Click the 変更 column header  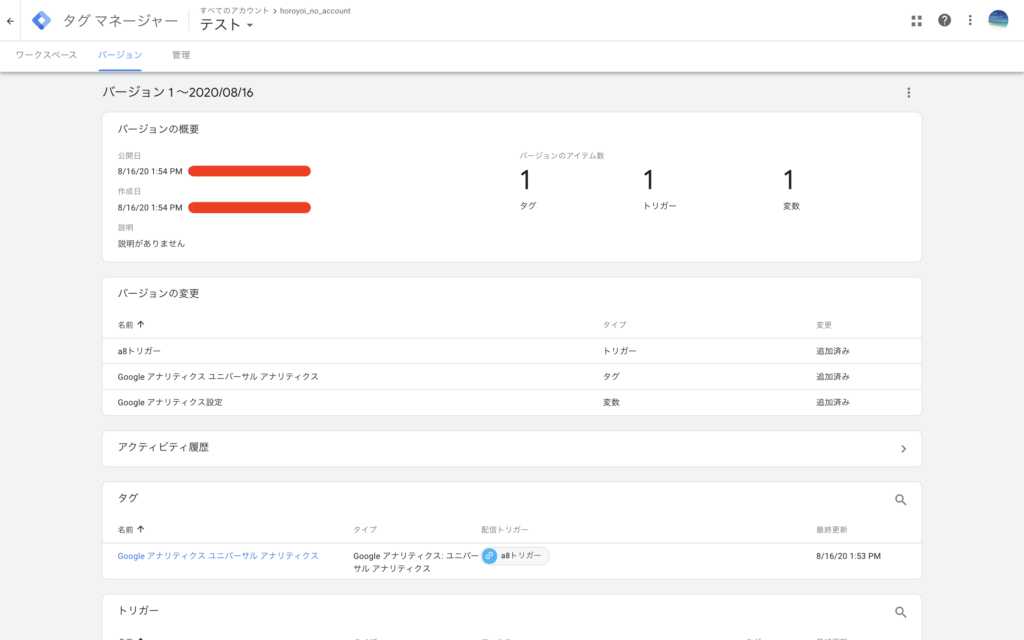pos(824,325)
